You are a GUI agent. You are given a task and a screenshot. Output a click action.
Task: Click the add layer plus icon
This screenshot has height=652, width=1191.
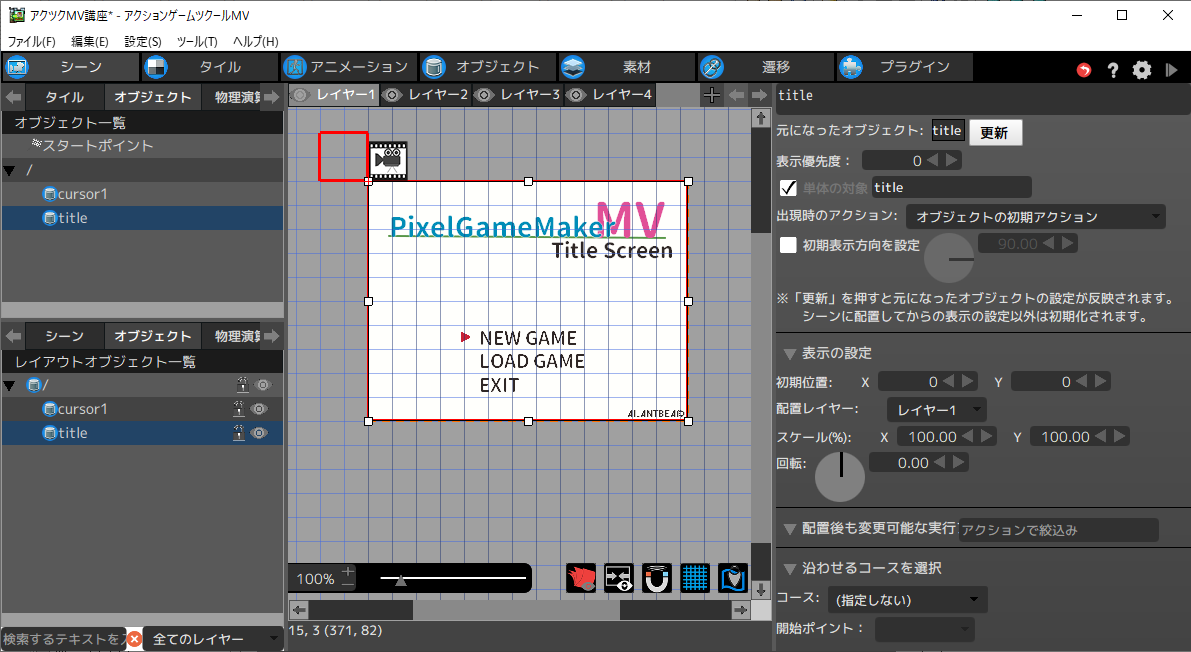[x=711, y=95]
